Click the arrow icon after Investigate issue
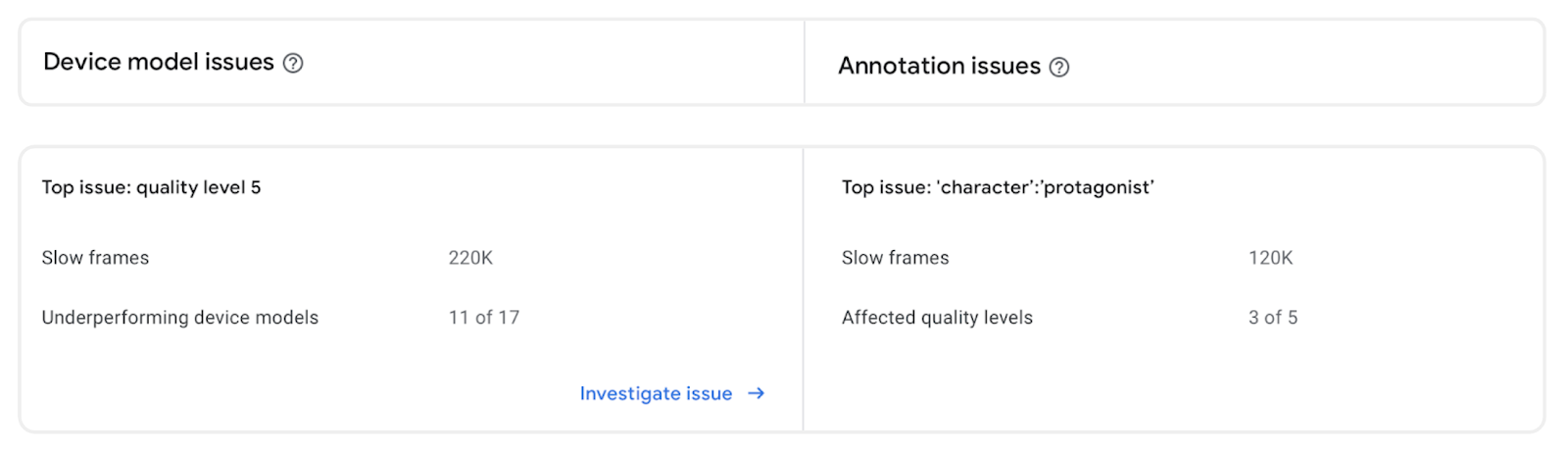 point(756,393)
